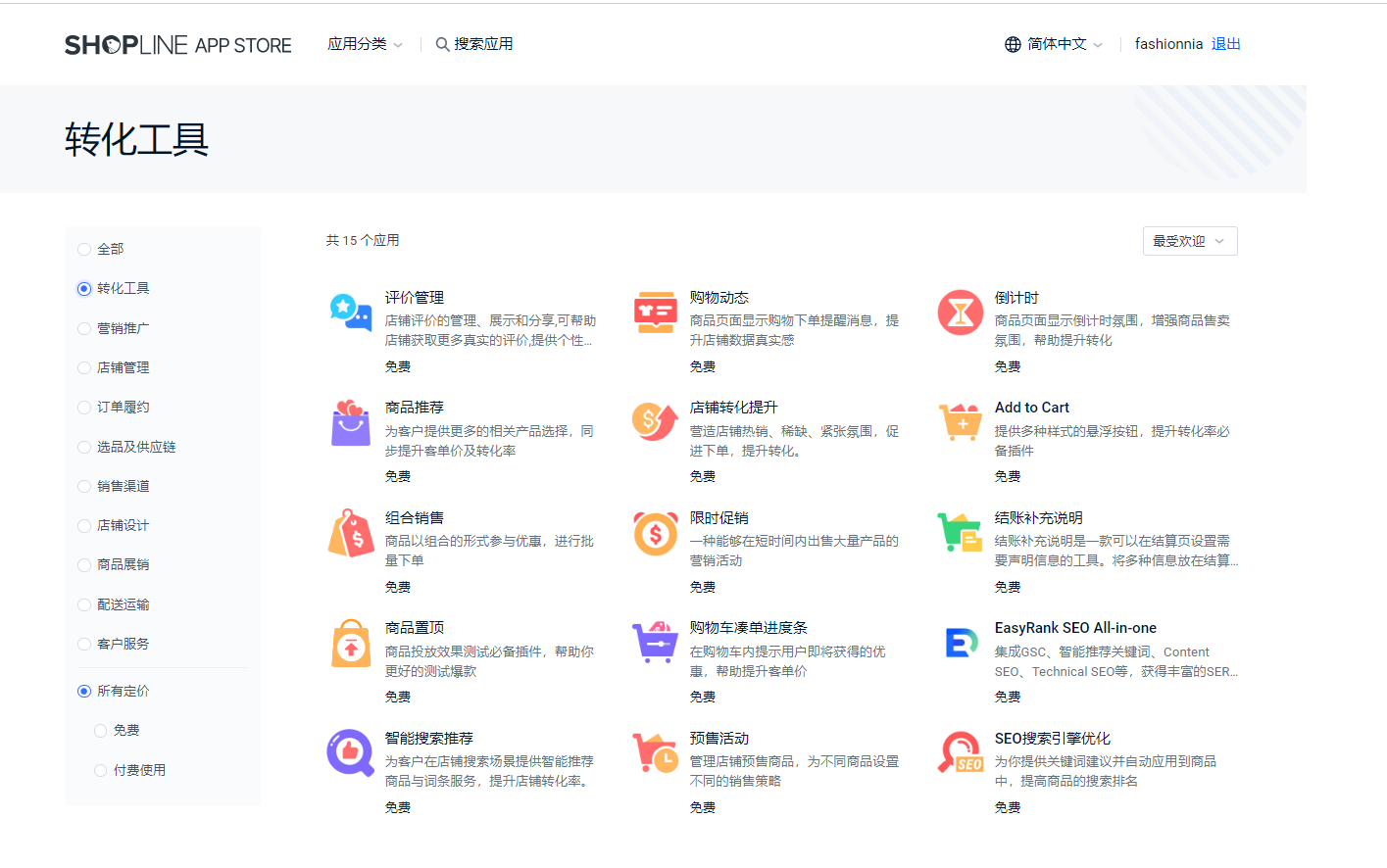Open the 店铺转化提升 app title link
Viewport: 1387px width, 868px height.
click(x=733, y=408)
